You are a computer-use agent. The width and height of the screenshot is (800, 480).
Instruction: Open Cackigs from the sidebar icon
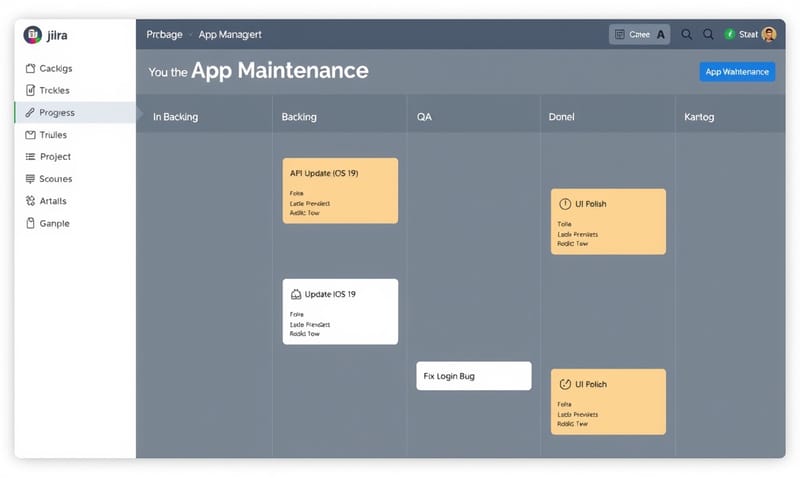(x=31, y=68)
